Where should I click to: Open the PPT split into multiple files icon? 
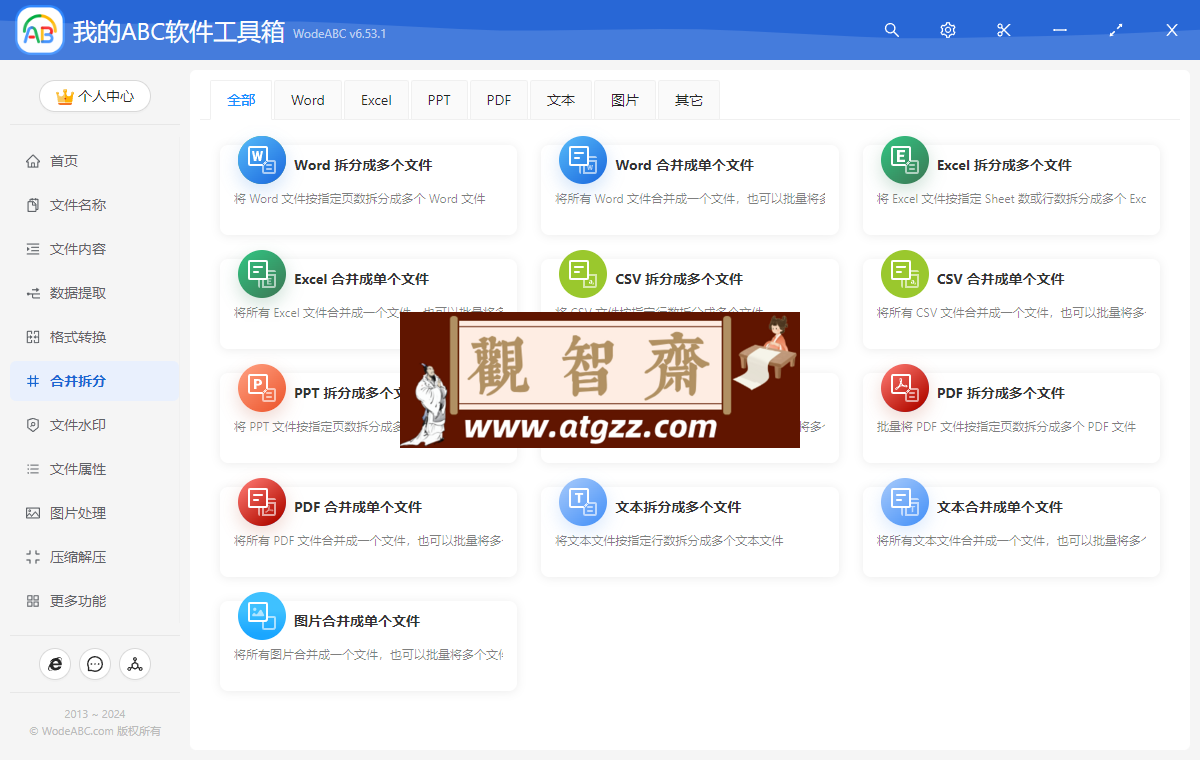click(262, 388)
